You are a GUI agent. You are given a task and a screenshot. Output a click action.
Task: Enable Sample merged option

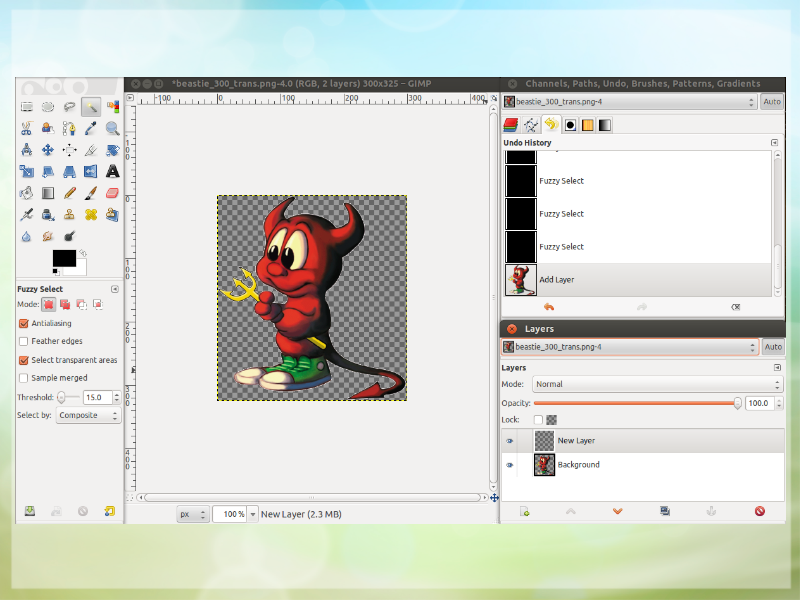click(23, 378)
